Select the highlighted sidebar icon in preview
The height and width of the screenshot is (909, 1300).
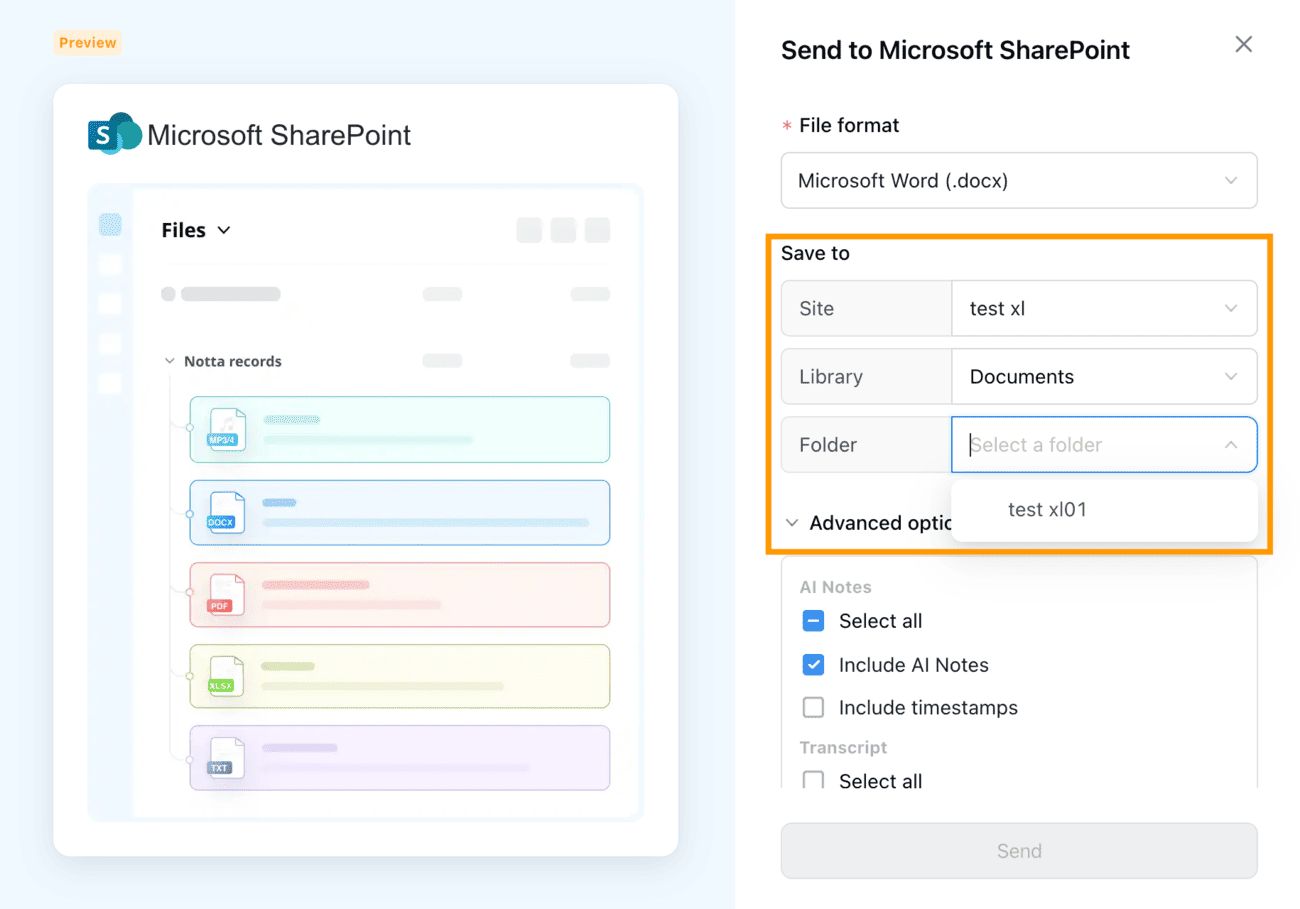(x=110, y=224)
